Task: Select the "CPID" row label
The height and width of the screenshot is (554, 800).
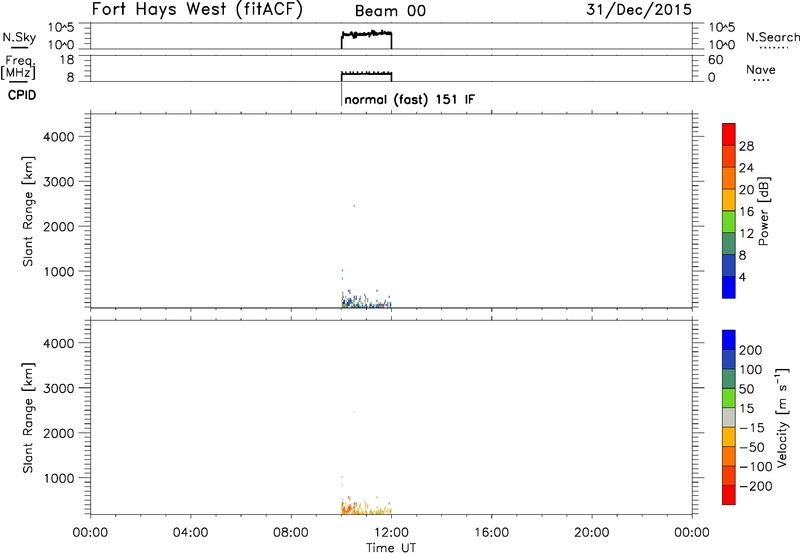Action: point(22,95)
